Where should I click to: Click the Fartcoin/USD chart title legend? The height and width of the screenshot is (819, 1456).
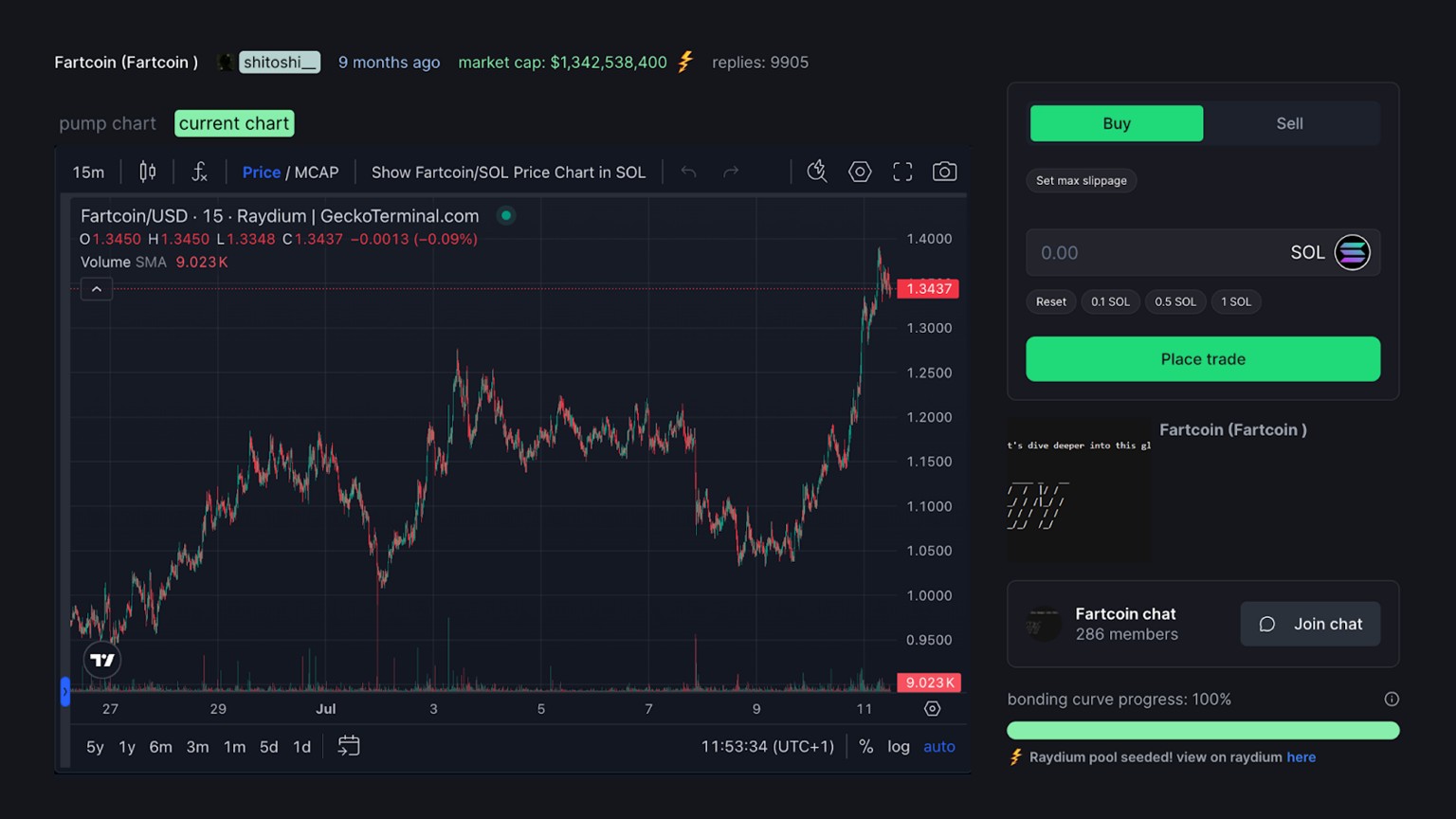(280, 216)
